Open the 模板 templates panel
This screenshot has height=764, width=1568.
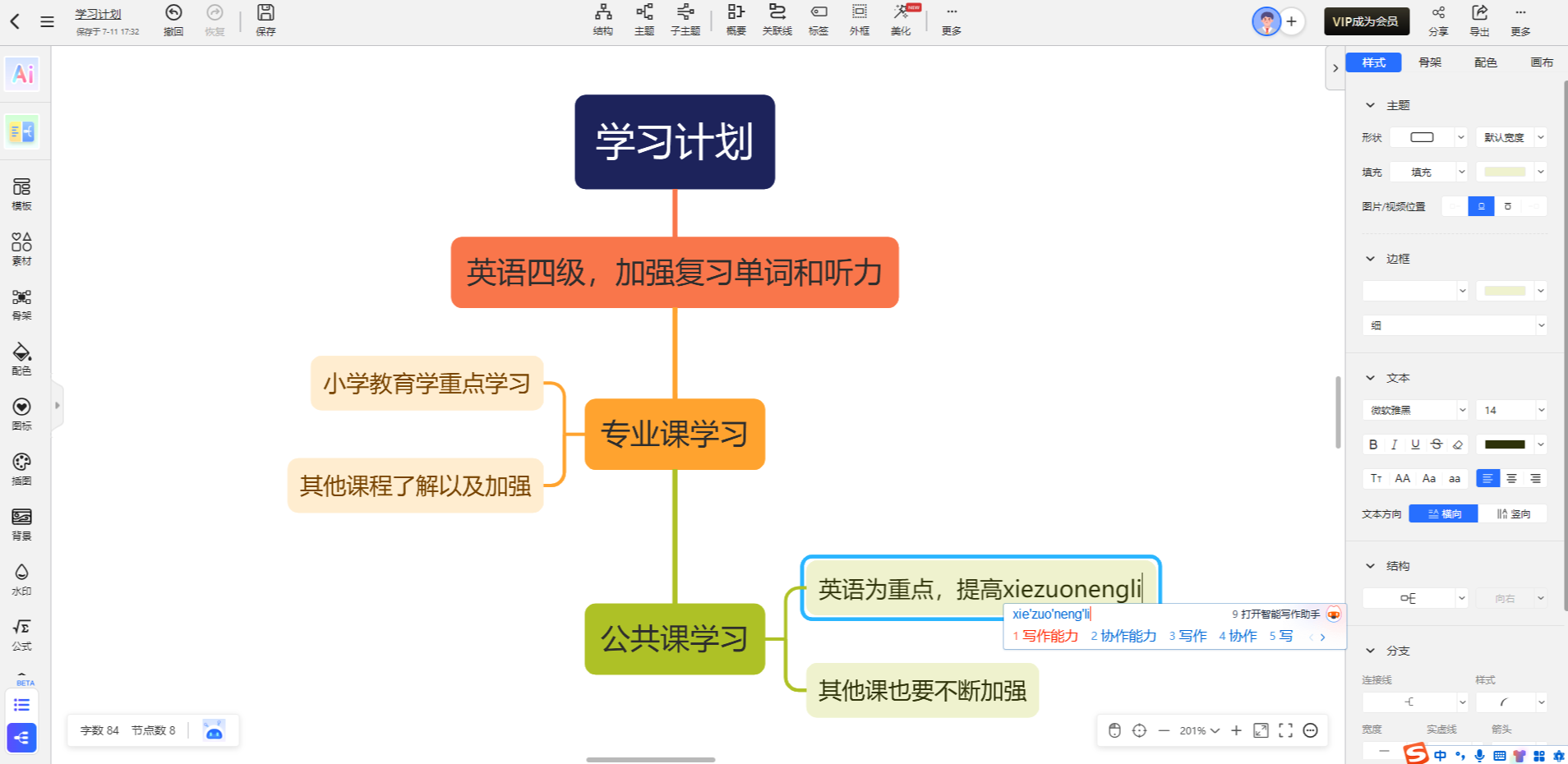click(x=22, y=194)
